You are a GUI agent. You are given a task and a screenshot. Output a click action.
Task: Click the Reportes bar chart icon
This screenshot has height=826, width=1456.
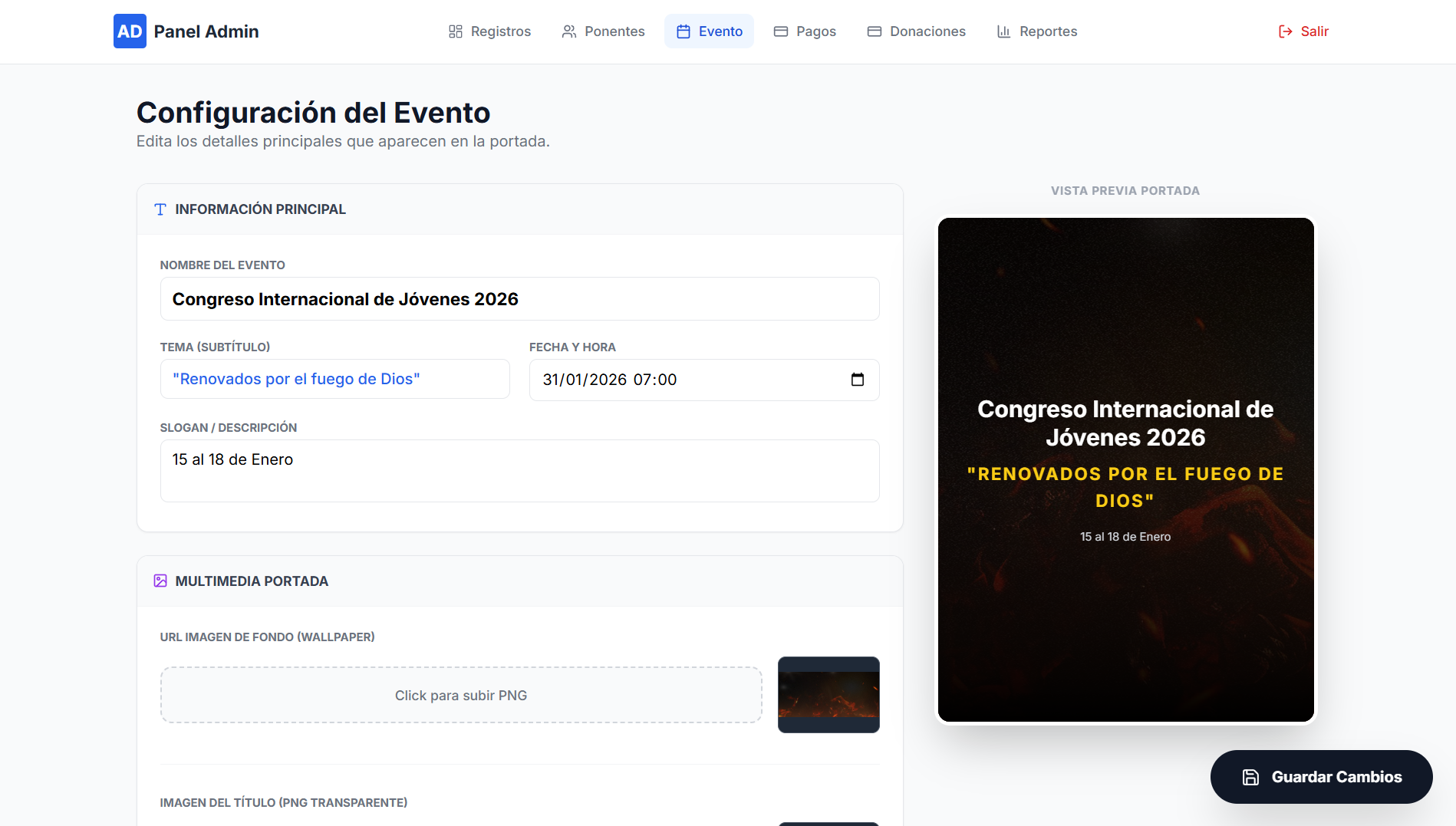1003,31
